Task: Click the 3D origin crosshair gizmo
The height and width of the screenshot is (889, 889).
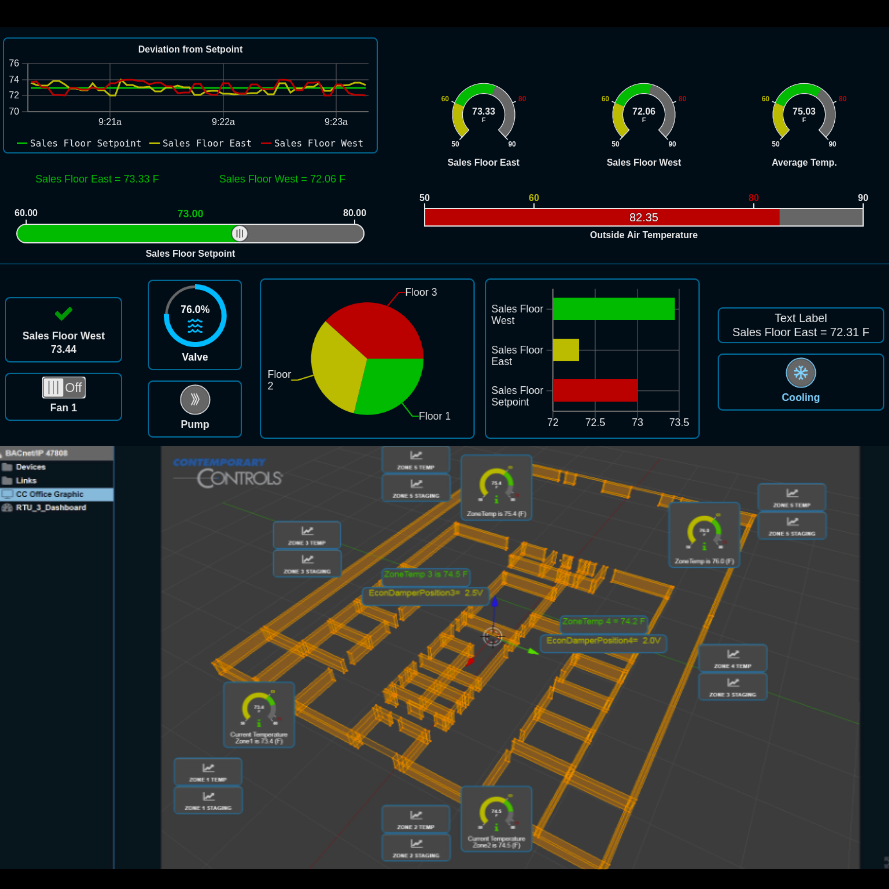Action: [492, 637]
